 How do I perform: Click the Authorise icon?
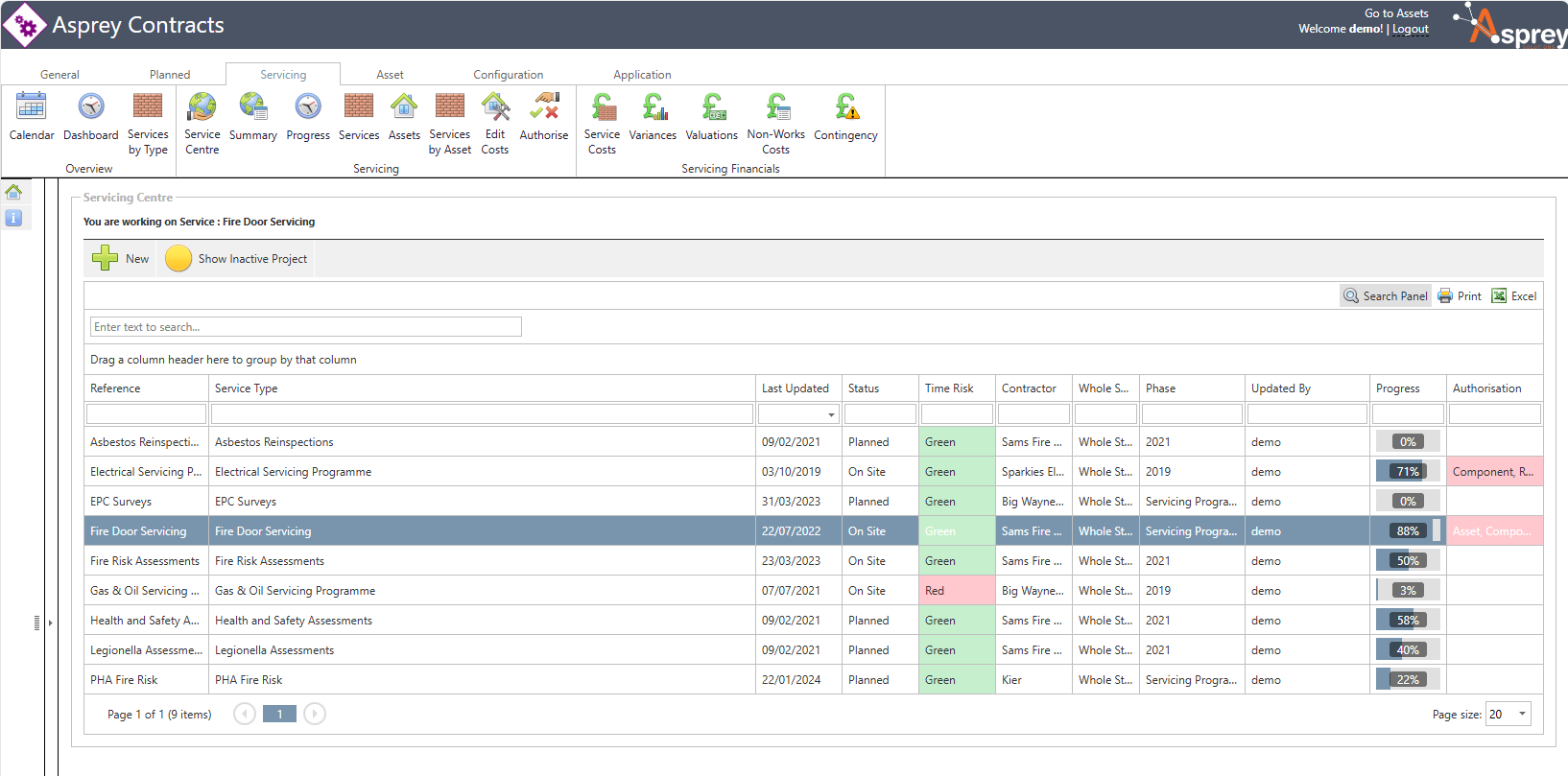click(544, 107)
